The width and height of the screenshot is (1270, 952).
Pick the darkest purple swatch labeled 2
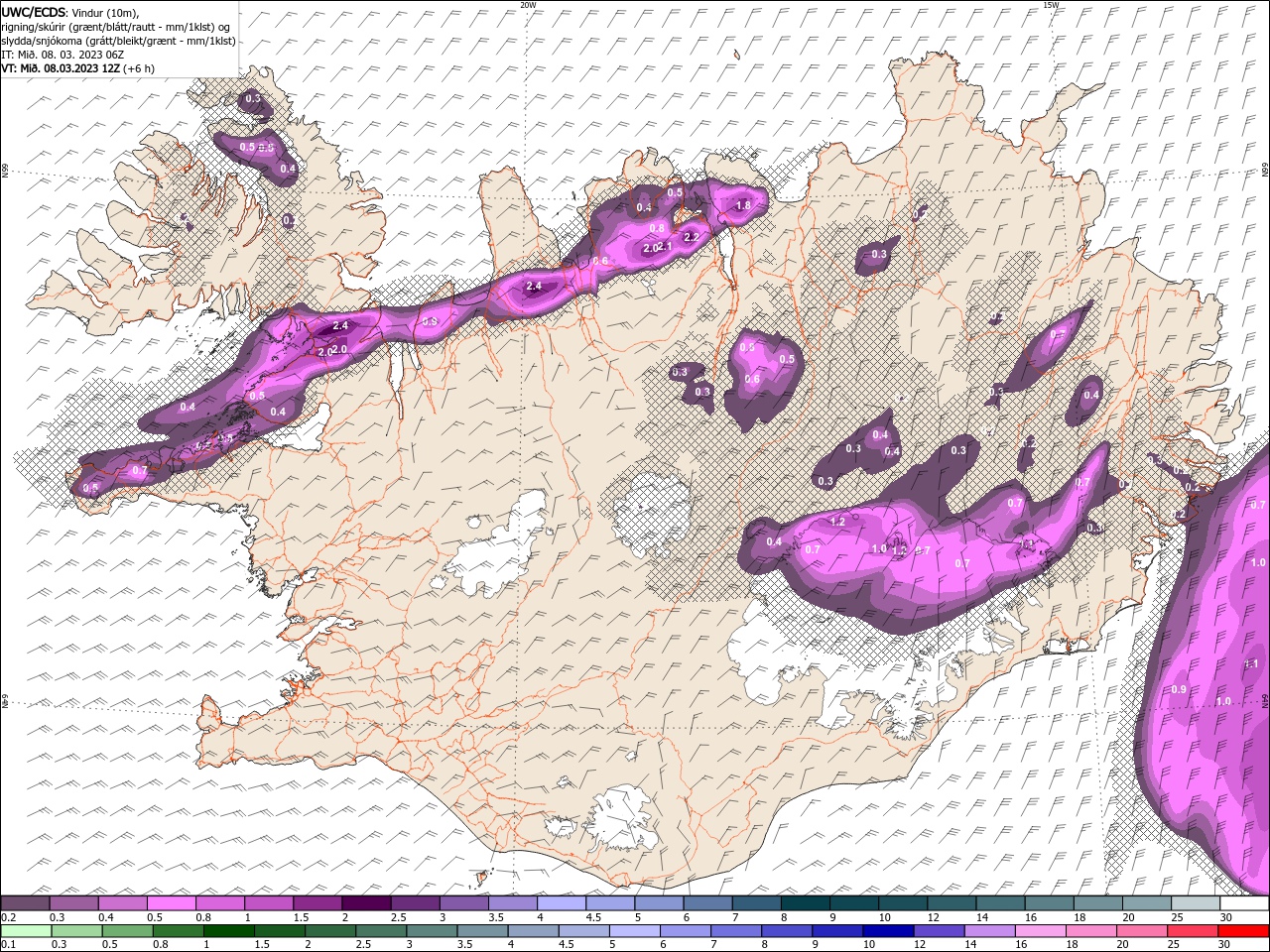coord(366,903)
